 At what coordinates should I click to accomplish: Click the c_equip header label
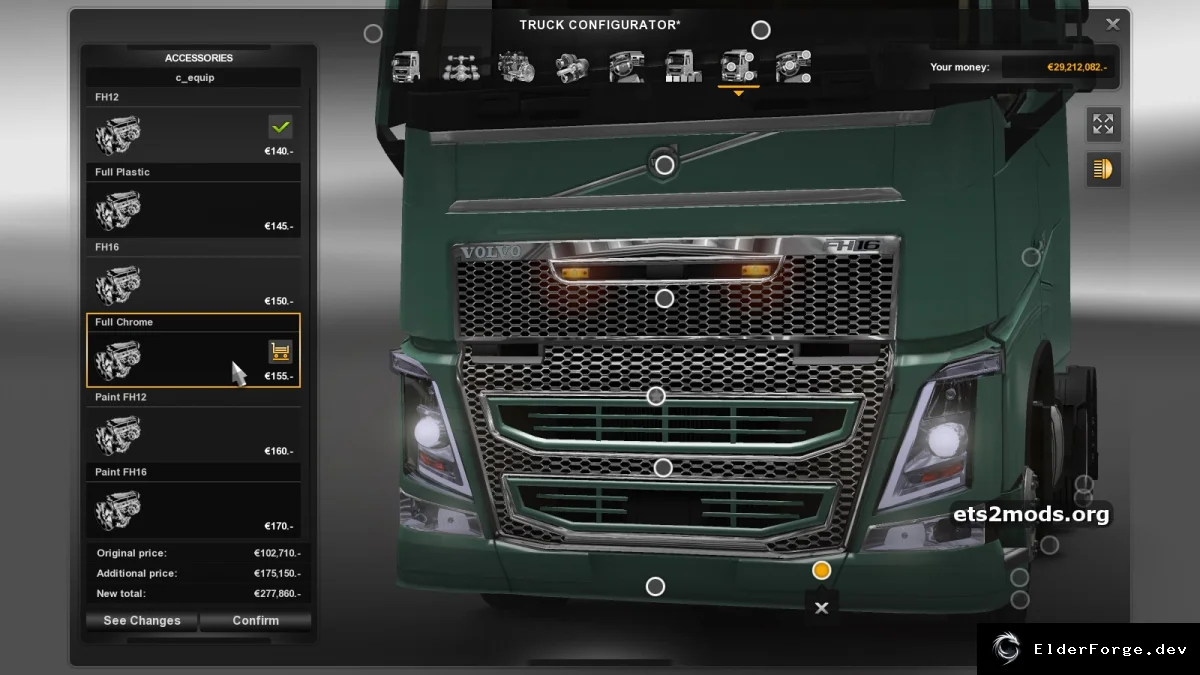pyautogui.click(x=195, y=77)
